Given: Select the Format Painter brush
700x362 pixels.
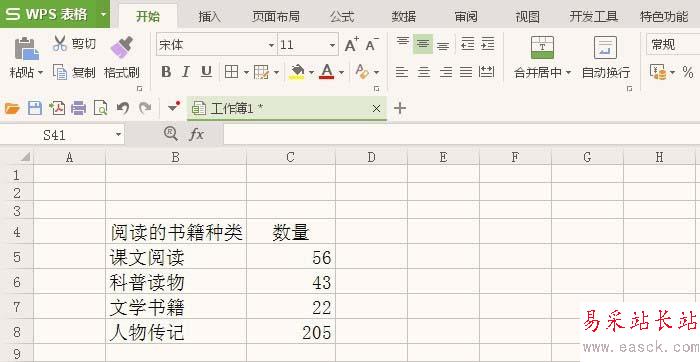Looking at the screenshot, I should [121, 48].
